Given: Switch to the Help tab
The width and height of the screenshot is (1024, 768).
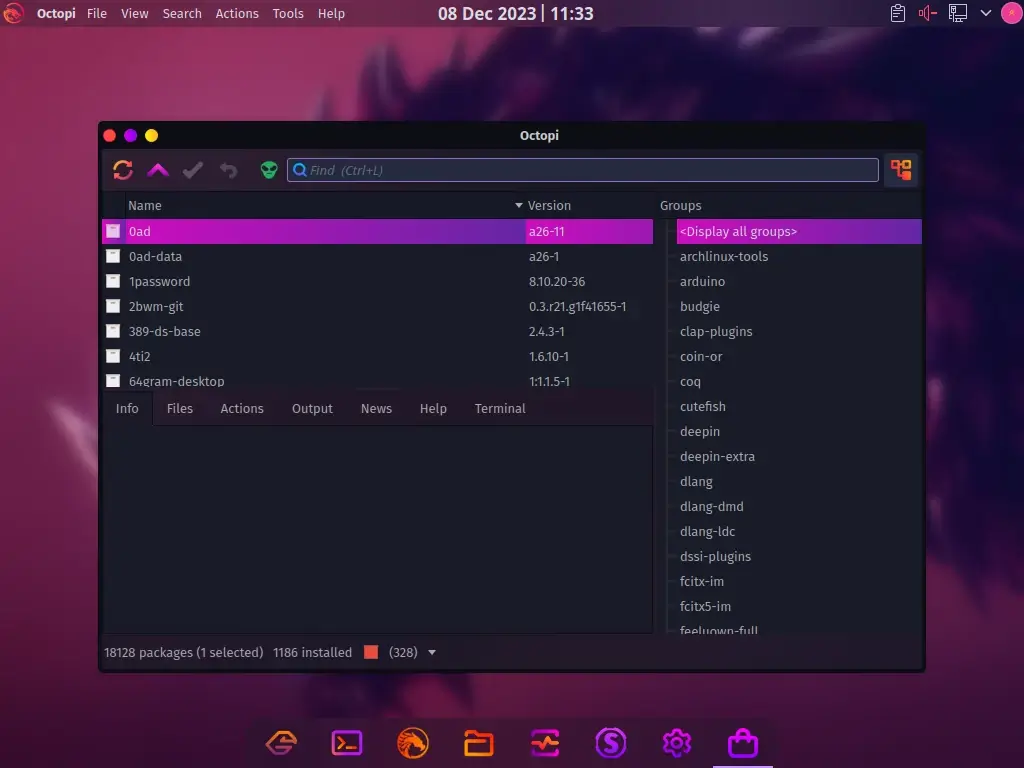Looking at the screenshot, I should coord(433,409).
